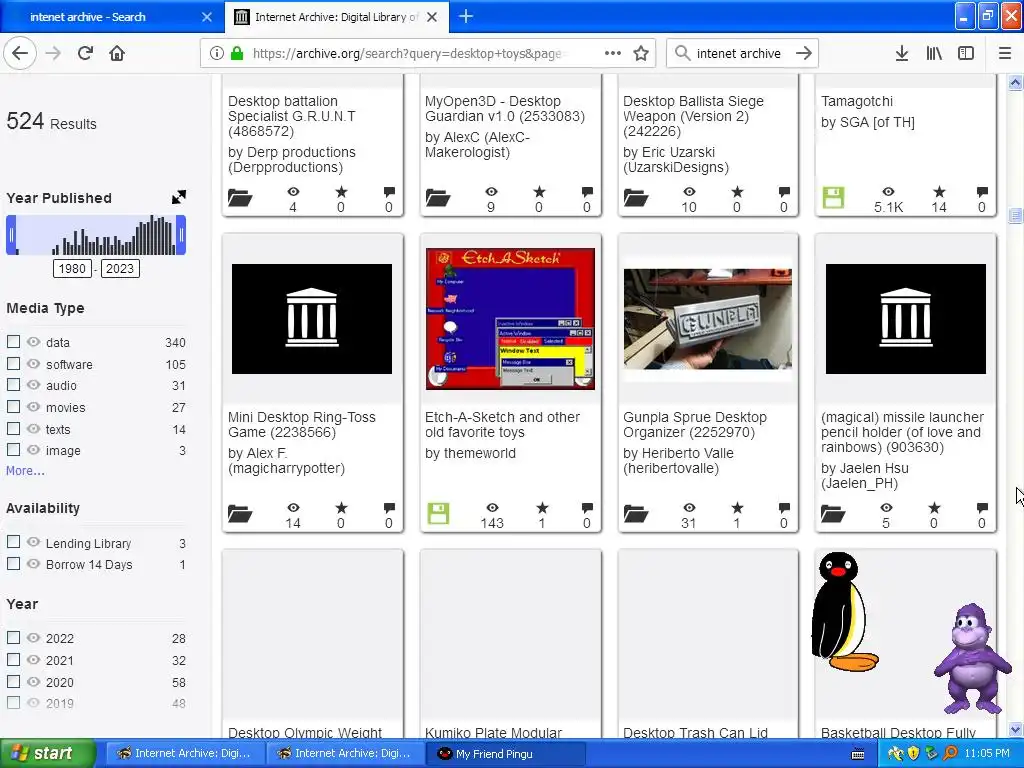Open first Internet Archive taskbar window
1024x768 pixels.
click(185, 754)
